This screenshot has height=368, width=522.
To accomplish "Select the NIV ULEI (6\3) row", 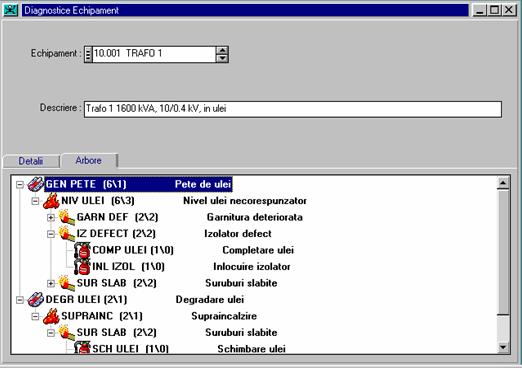I will point(184,201).
